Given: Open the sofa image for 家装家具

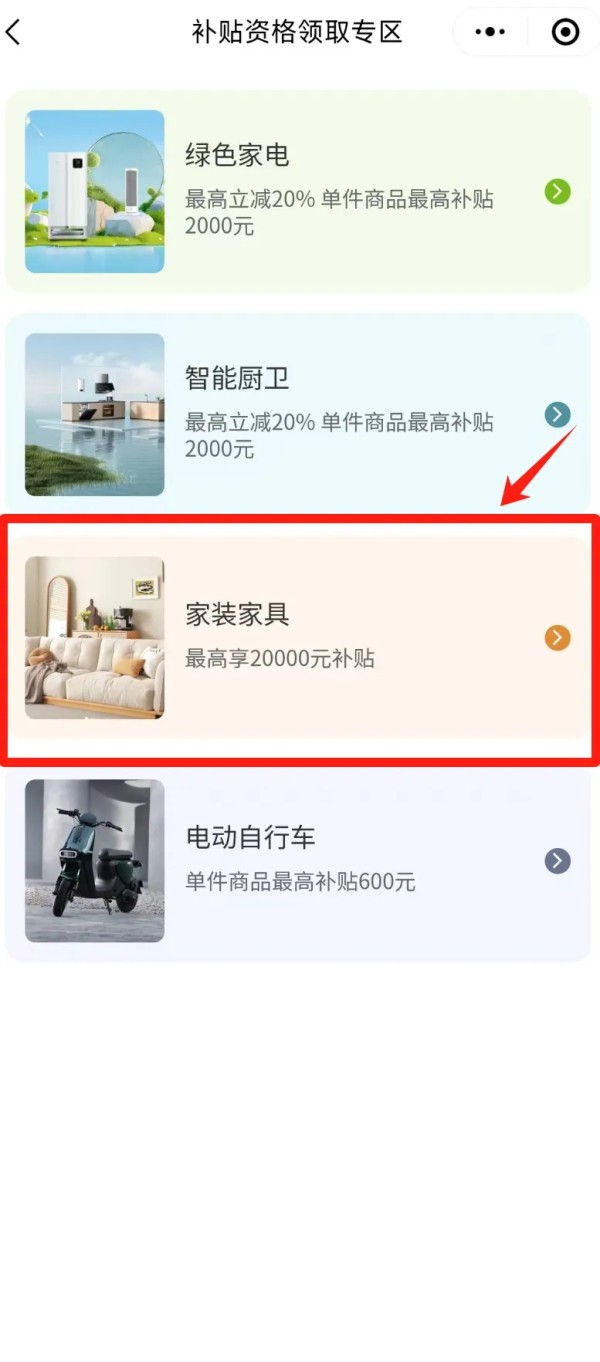Looking at the screenshot, I should 95,637.
